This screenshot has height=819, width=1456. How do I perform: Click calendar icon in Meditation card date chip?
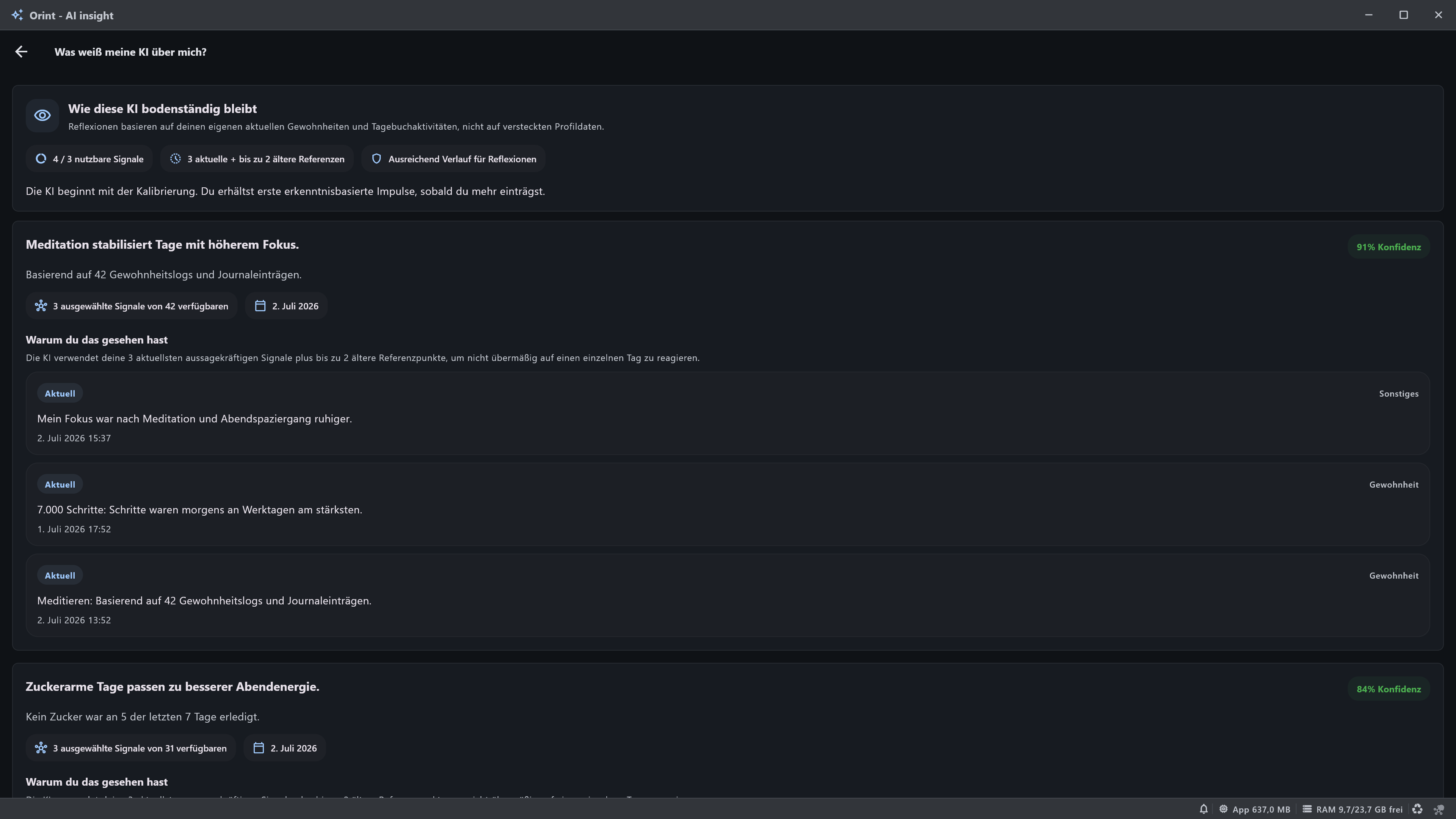pyautogui.click(x=260, y=306)
